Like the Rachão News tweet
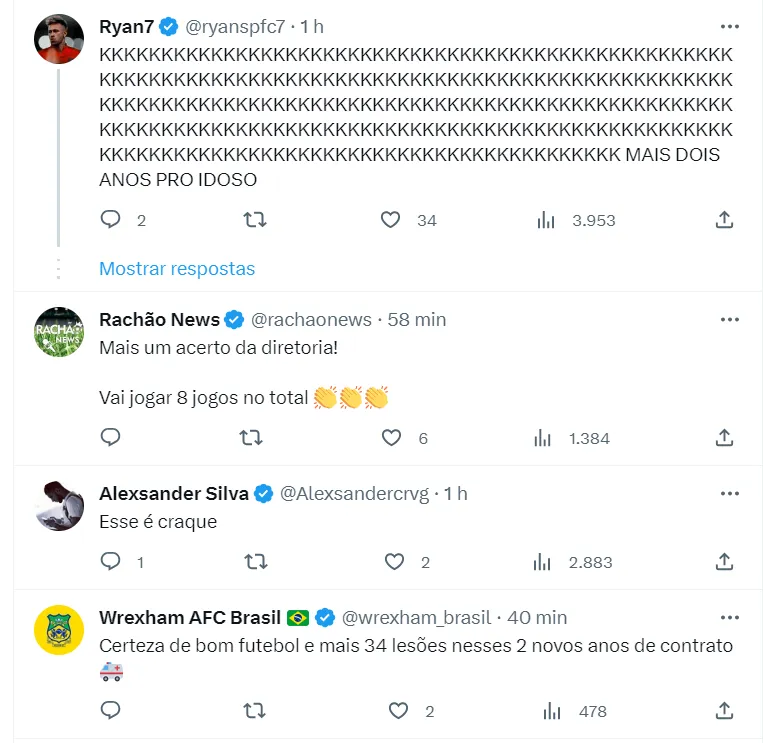 393,438
